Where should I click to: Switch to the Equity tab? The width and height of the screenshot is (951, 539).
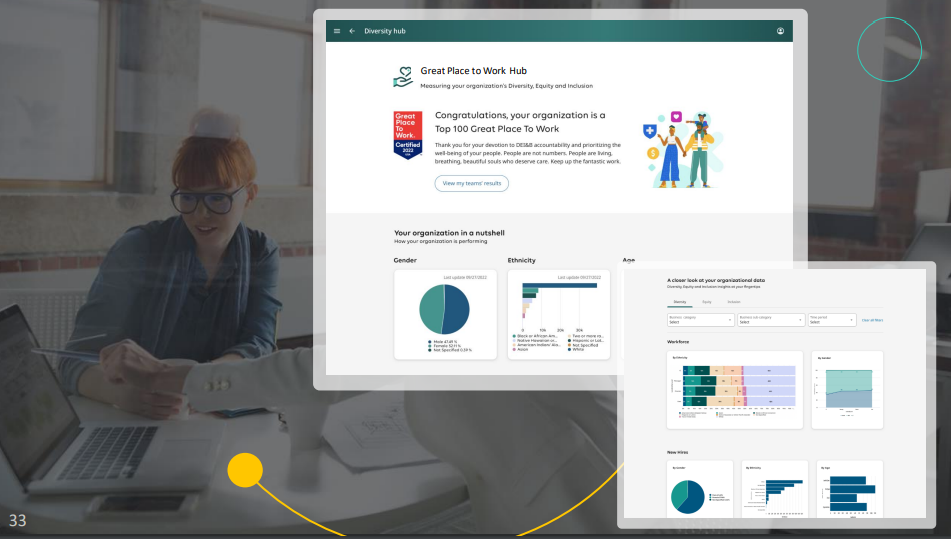706,301
